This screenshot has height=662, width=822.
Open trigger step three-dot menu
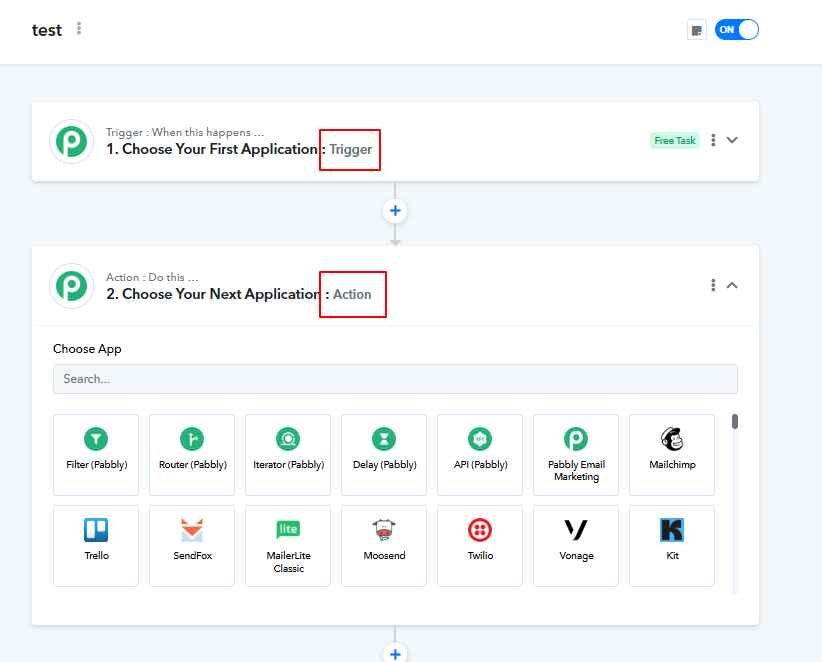click(x=713, y=140)
